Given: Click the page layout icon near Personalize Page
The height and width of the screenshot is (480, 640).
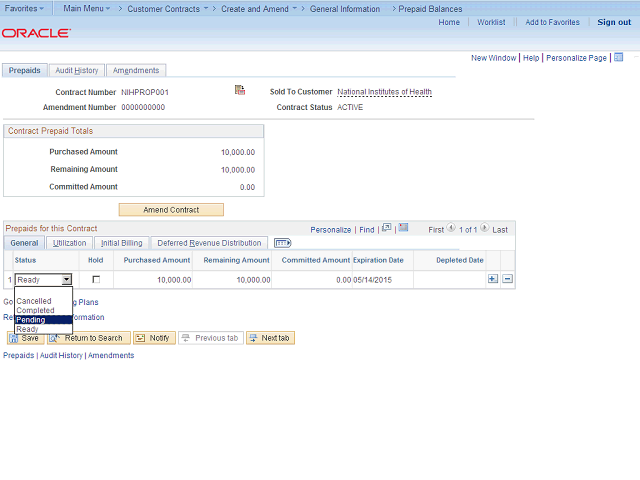Looking at the screenshot, I should pyautogui.click(x=619, y=57).
